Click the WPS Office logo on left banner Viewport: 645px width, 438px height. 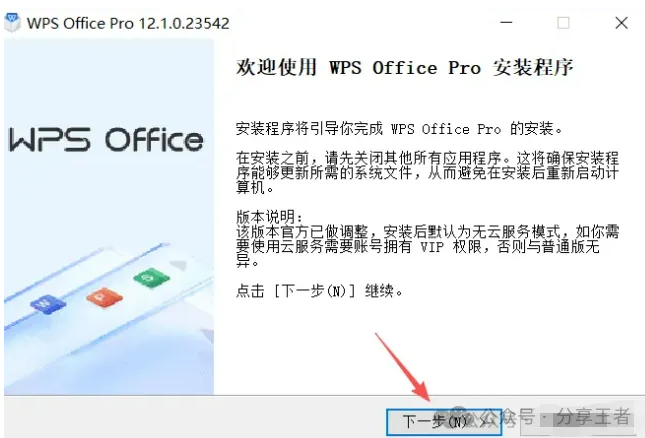click(106, 140)
